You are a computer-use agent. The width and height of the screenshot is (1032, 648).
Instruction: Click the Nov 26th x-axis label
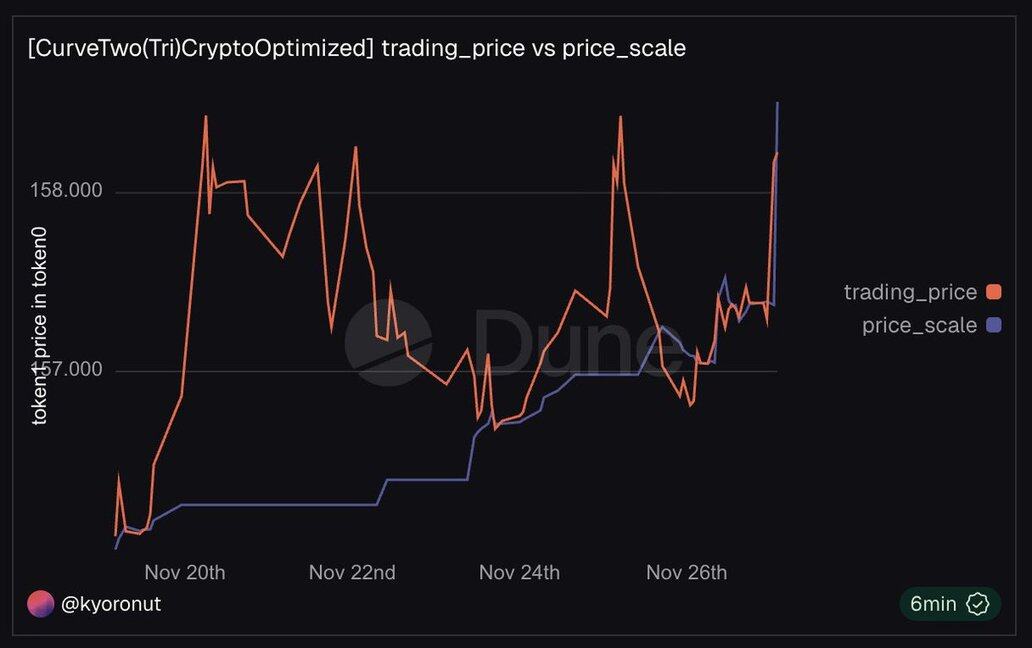pyautogui.click(x=686, y=572)
